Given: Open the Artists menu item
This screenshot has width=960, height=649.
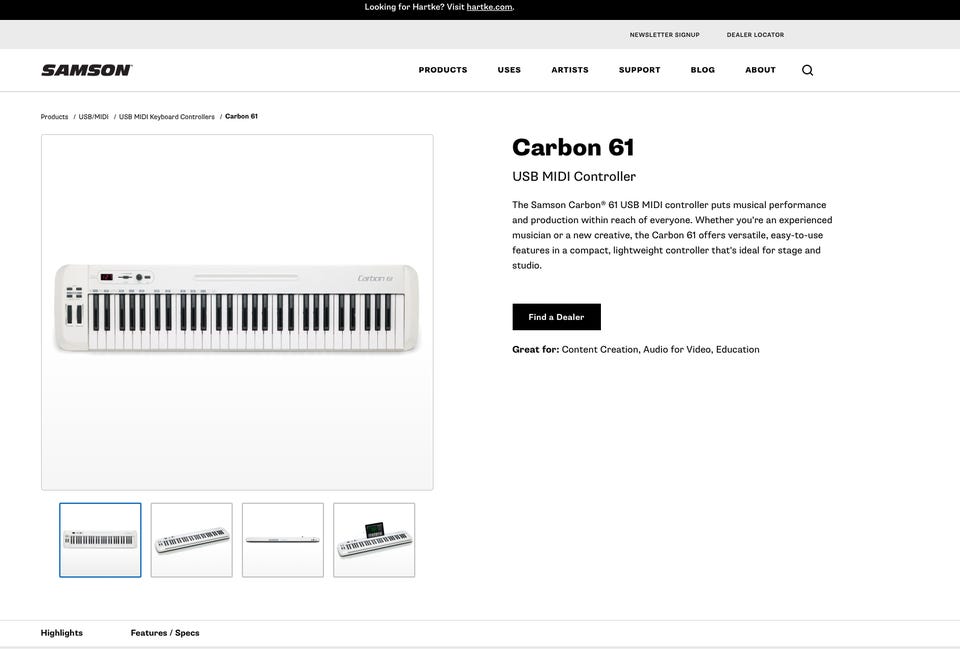Looking at the screenshot, I should click(x=569, y=70).
